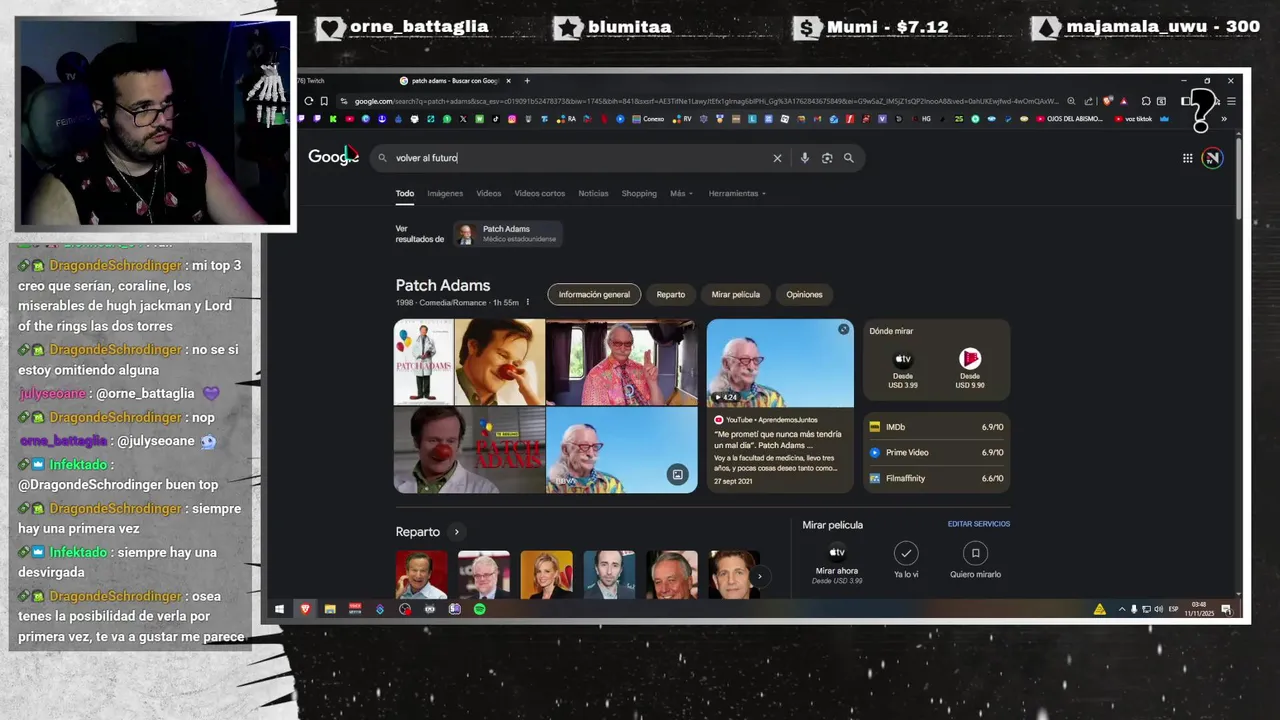The height and width of the screenshot is (720, 1280).
Task: Show more bookmarks with the chevron
Action: [x=1224, y=119]
